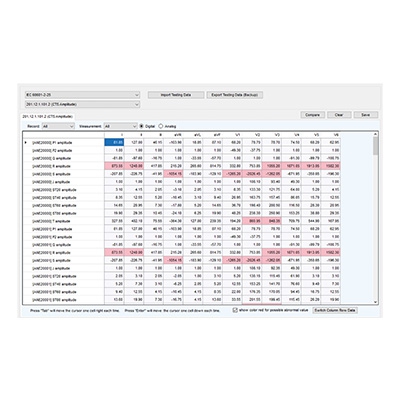Select the [ANE20000] T amplitude row label
This screenshot has width=400, height=400.
[51, 221]
